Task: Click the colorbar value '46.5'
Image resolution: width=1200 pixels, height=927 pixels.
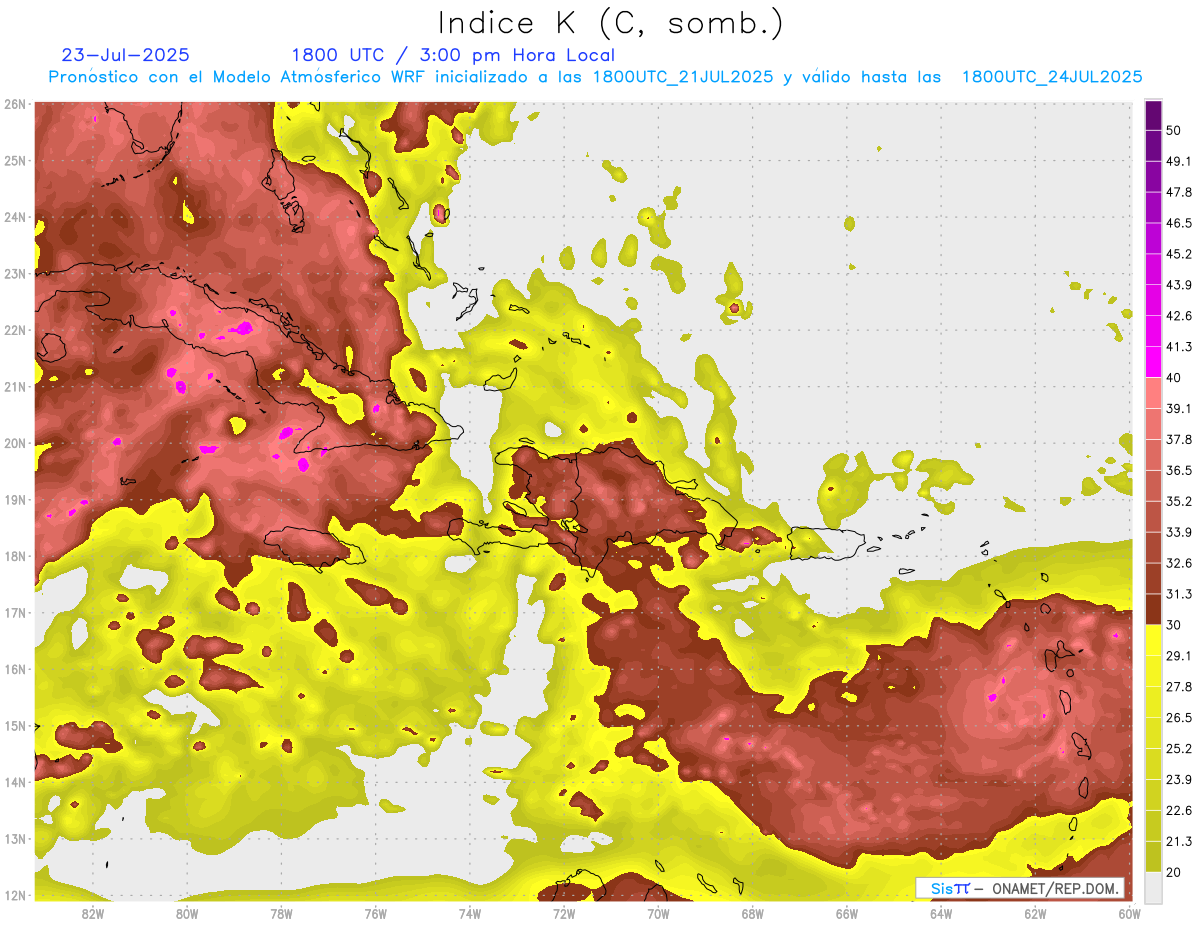Action: click(x=1178, y=223)
